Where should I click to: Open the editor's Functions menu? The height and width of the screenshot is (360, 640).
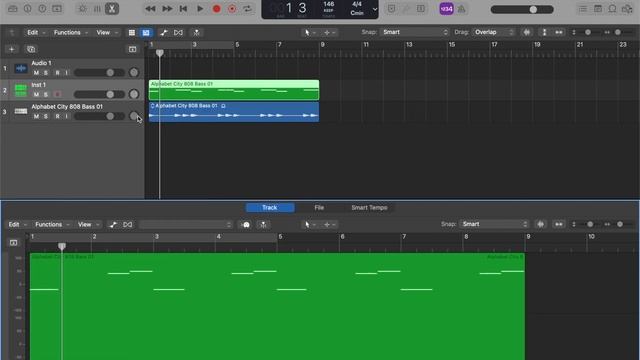(51, 224)
